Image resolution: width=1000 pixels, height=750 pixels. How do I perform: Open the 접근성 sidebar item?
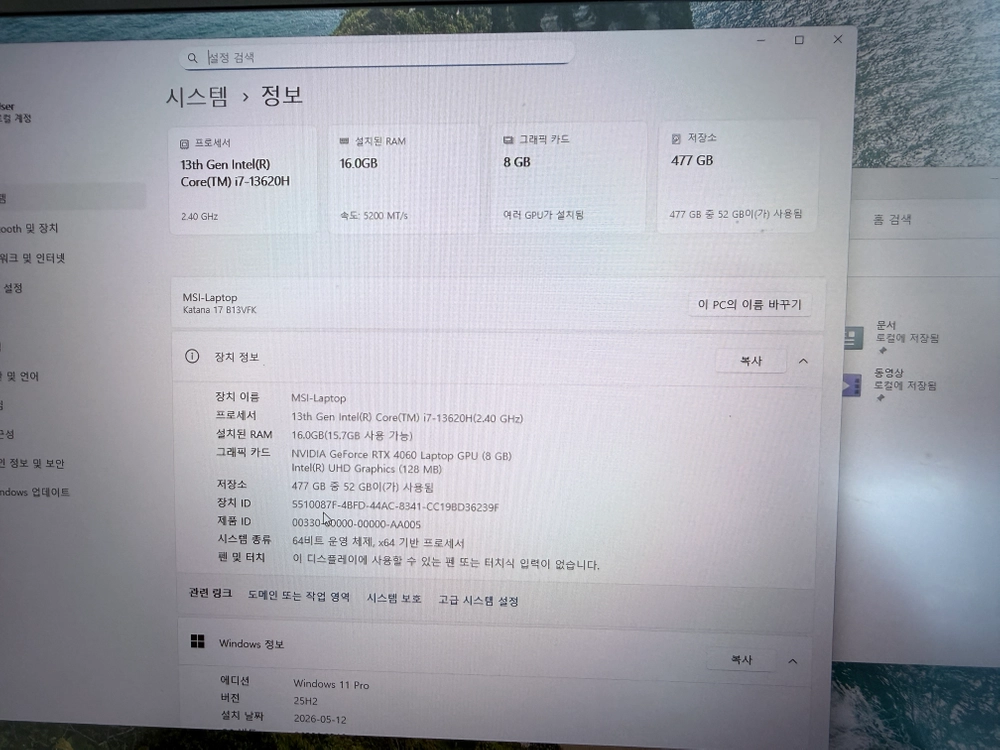point(7,434)
